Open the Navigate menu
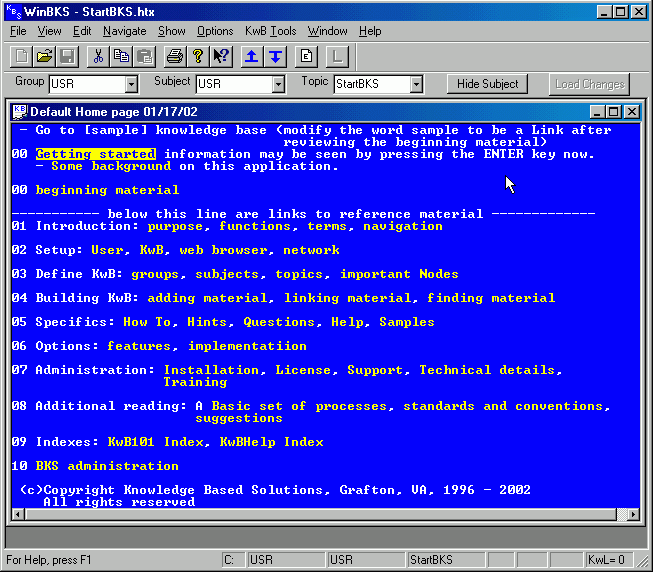This screenshot has width=653, height=572. [x=125, y=31]
